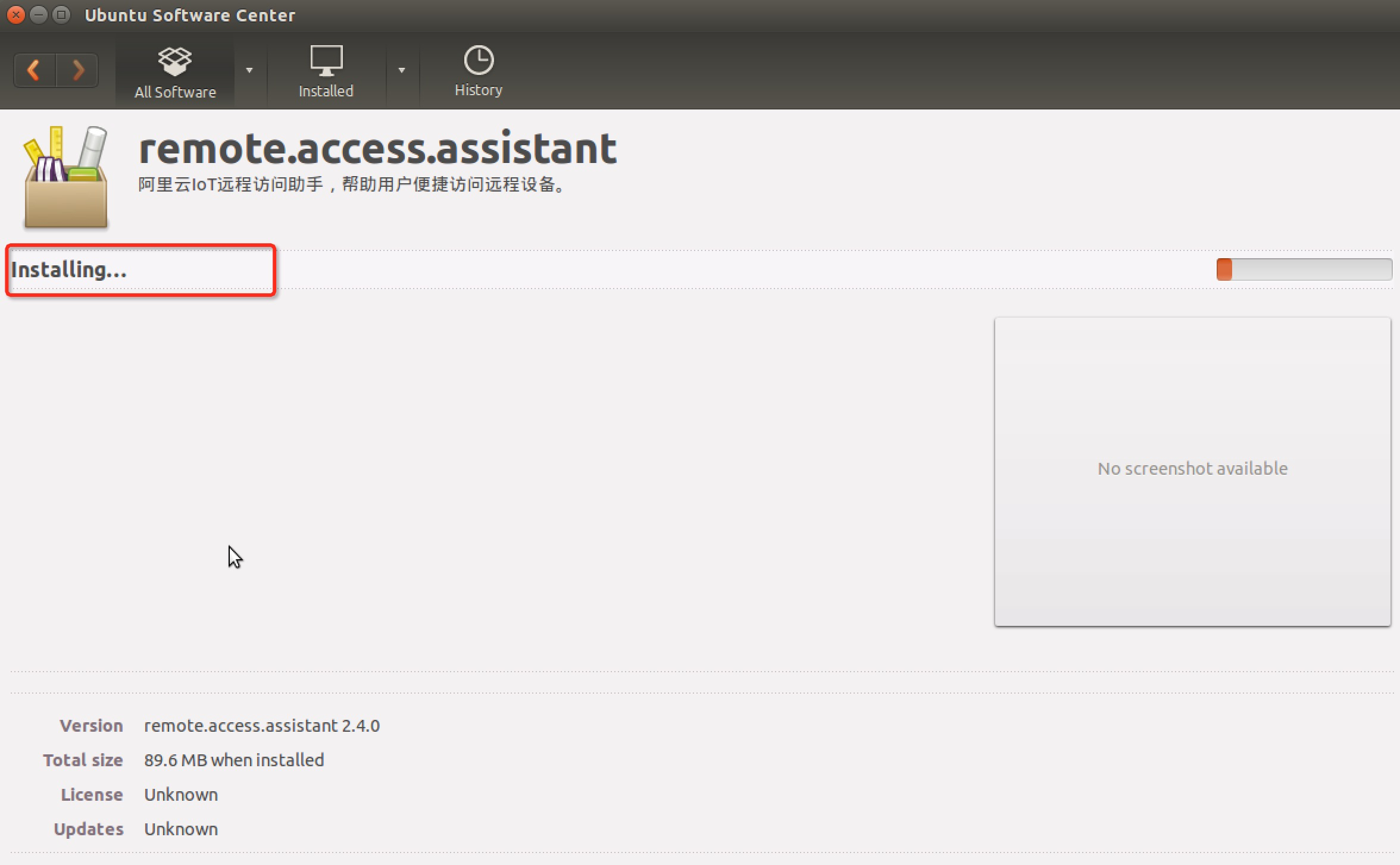This screenshot has height=865, width=1400.
Task: Click the Installing... status text
Action: [69, 269]
